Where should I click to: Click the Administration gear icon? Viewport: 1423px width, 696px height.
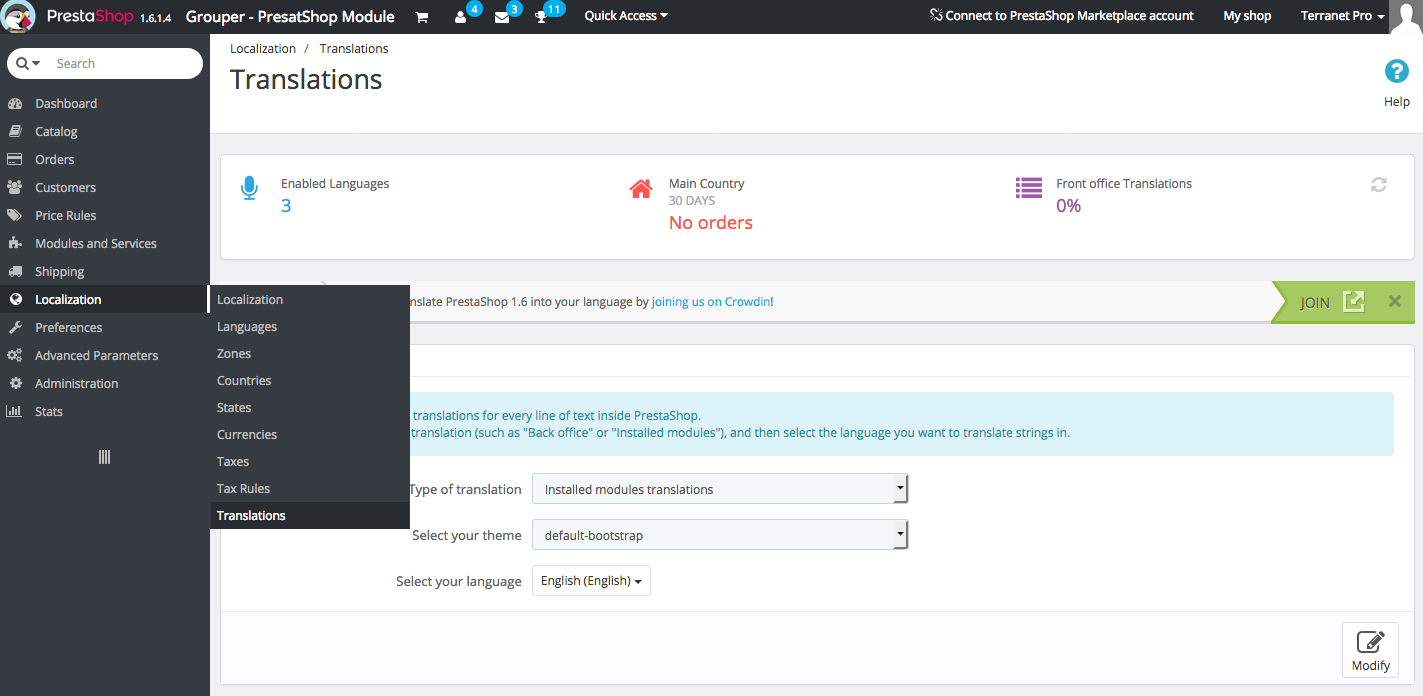15,384
